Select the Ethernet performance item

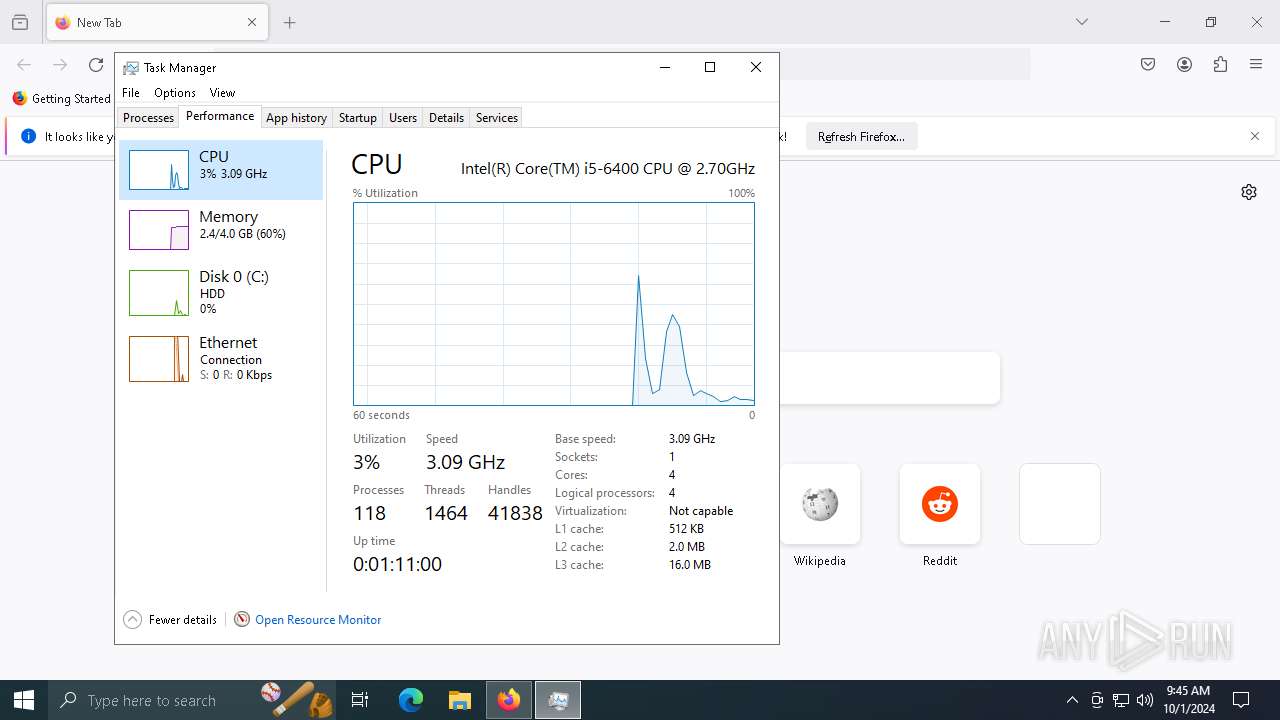click(221, 358)
